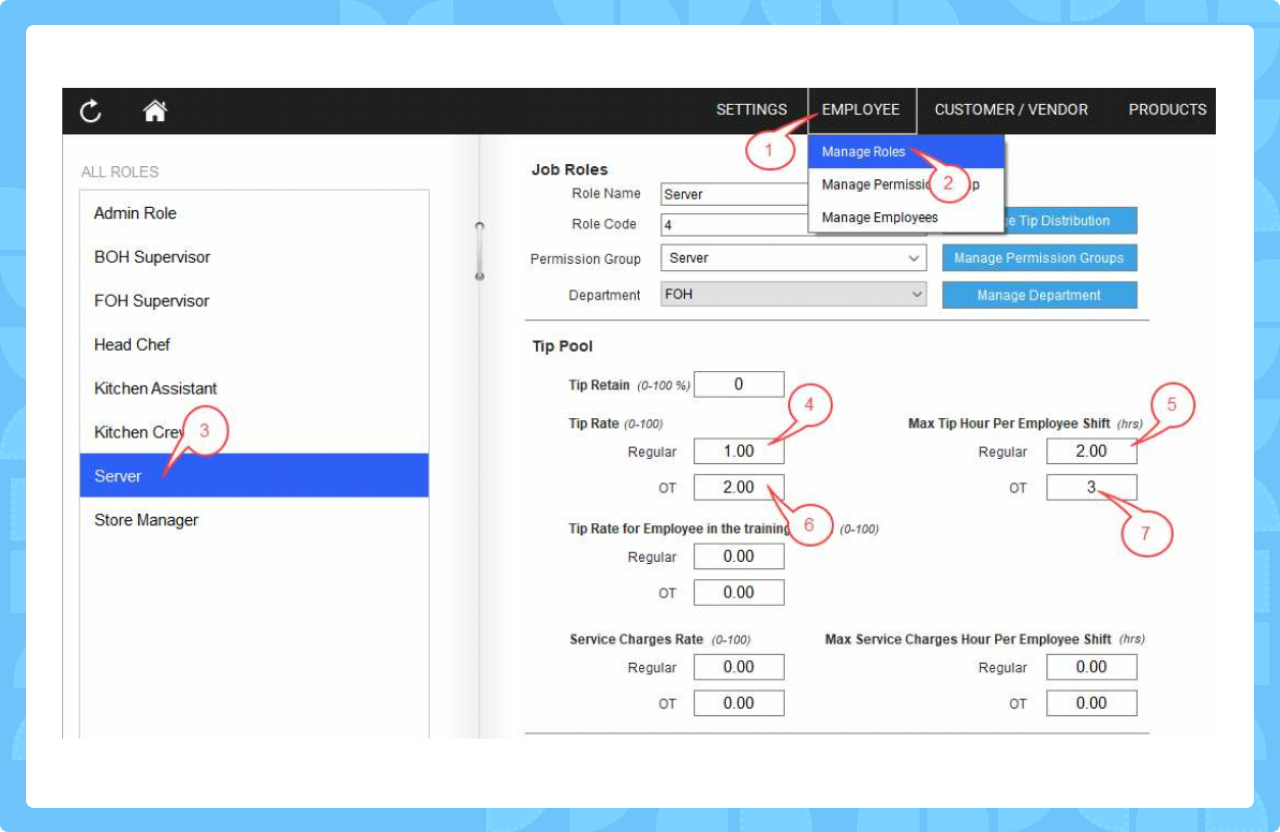
Task: Click the Manage Department button
Action: 1039,295
